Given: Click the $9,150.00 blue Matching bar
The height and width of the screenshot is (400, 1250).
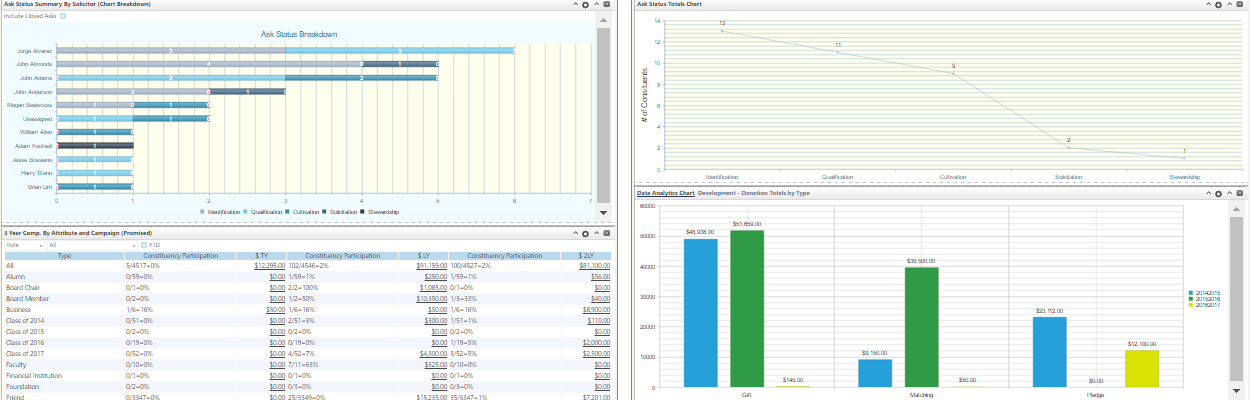Looking at the screenshot, I should coord(875,374).
